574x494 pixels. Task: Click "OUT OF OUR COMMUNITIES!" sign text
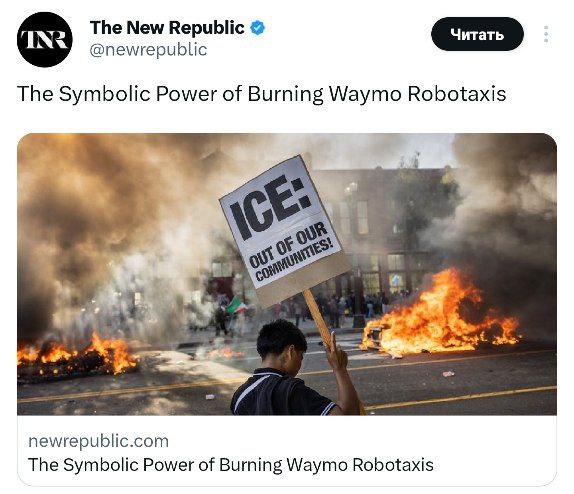292,252
